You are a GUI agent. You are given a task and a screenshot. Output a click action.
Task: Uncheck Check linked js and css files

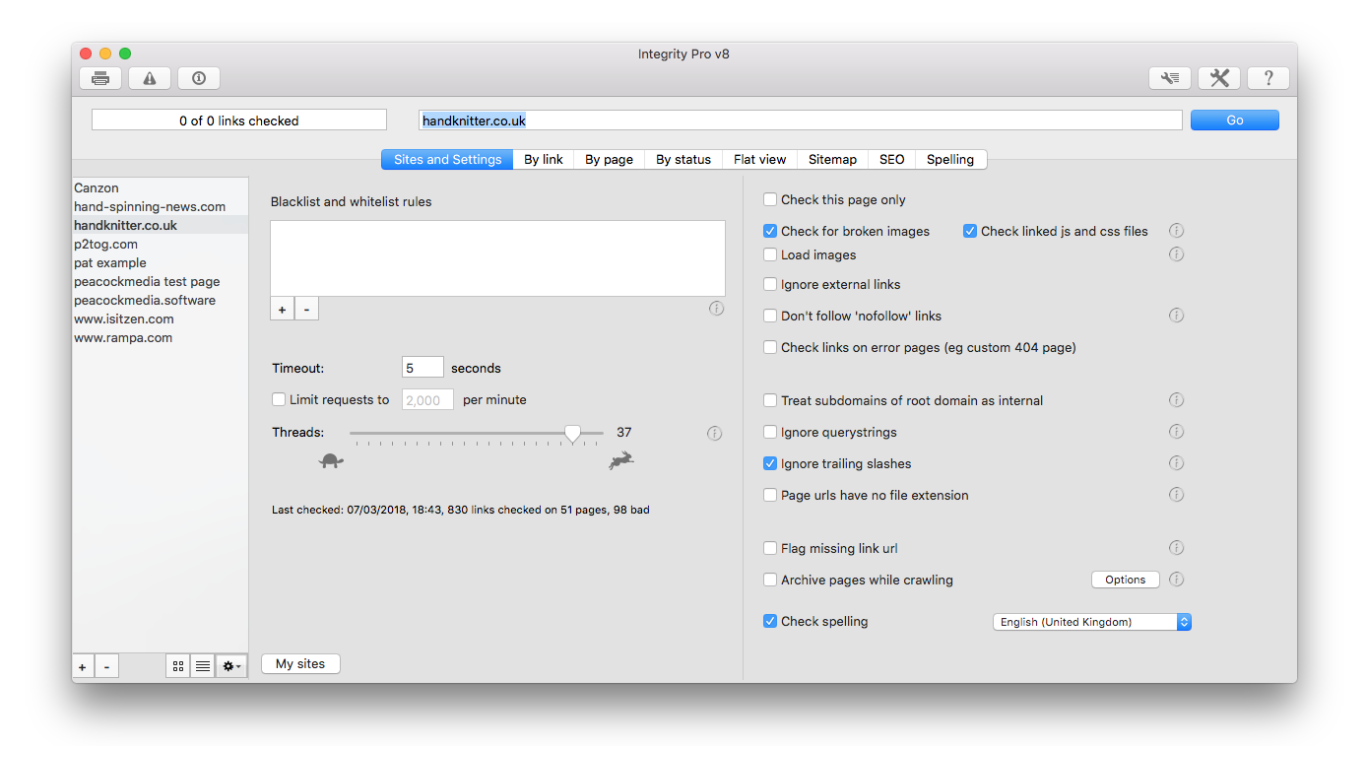pyautogui.click(x=970, y=231)
